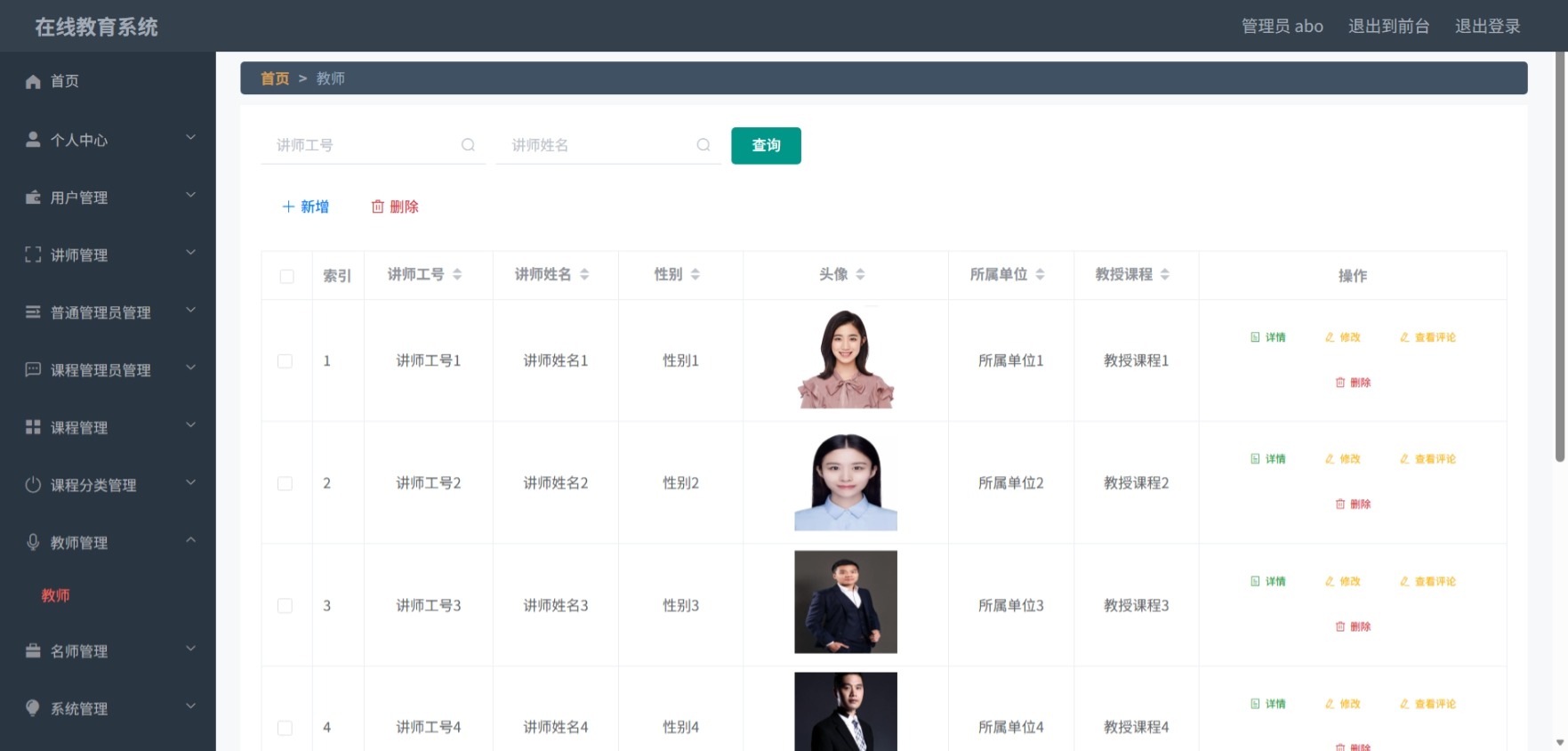The image size is (1568, 751).
Task: Click the frame icon beside 讲师管理
Action: (33, 254)
